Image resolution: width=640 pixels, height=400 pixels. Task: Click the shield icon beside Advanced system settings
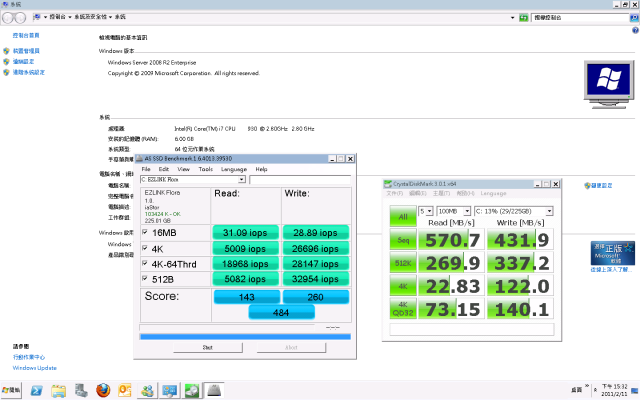[6, 72]
